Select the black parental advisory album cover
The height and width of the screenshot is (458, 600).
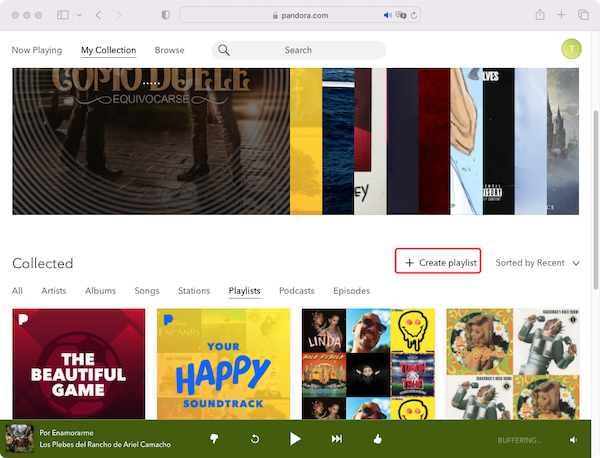coord(499,141)
